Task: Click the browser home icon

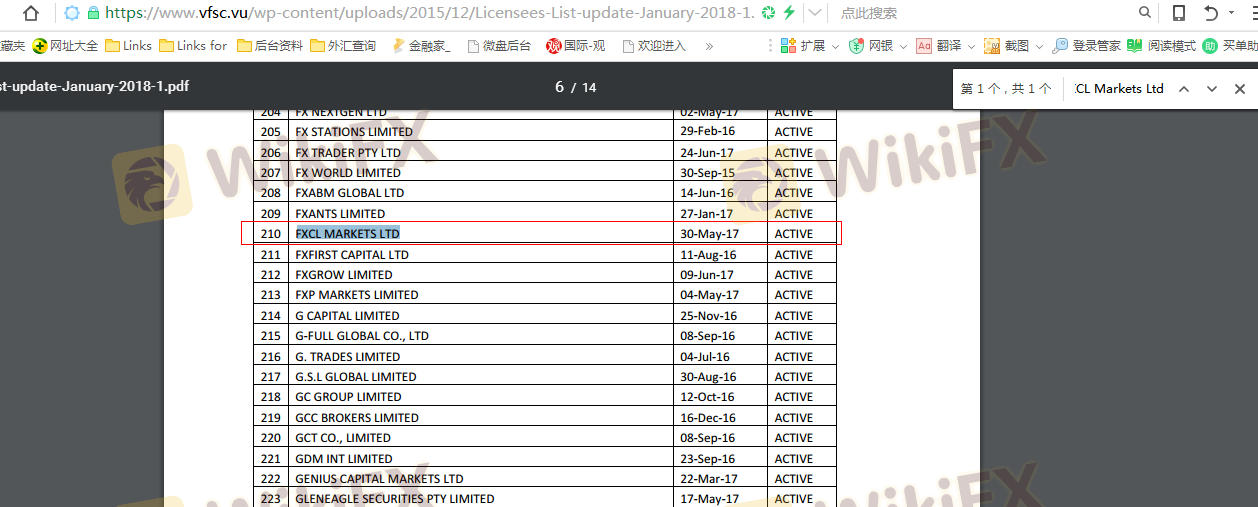Action: pos(31,13)
